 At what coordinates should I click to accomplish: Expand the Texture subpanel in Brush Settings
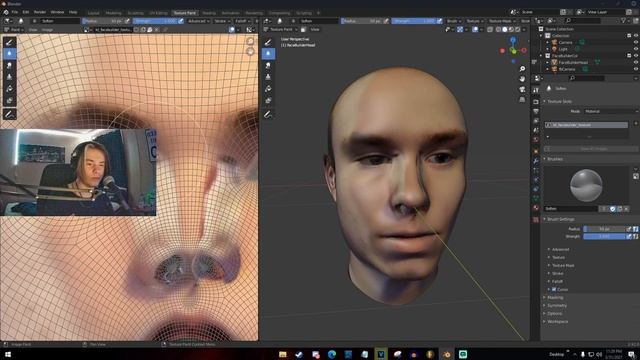558,258
